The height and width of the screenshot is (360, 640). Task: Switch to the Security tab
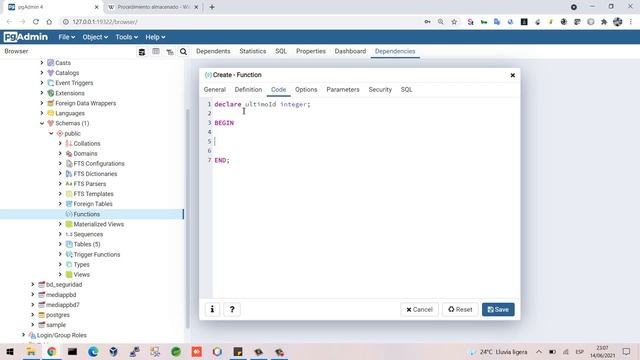click(x=380, y=90)
